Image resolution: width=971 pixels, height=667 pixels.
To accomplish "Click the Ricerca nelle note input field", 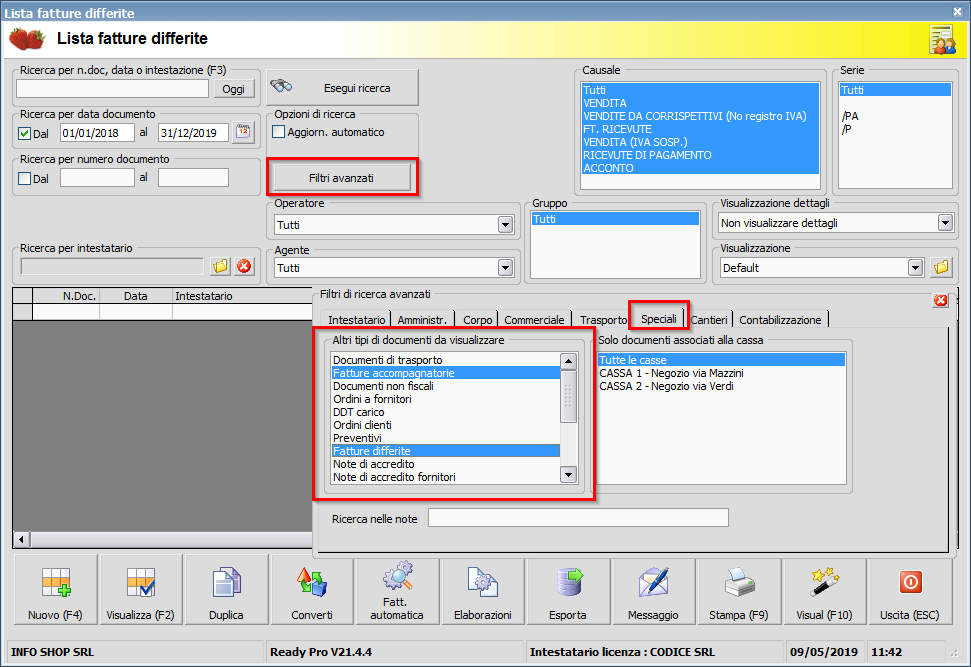I will 578,518.
